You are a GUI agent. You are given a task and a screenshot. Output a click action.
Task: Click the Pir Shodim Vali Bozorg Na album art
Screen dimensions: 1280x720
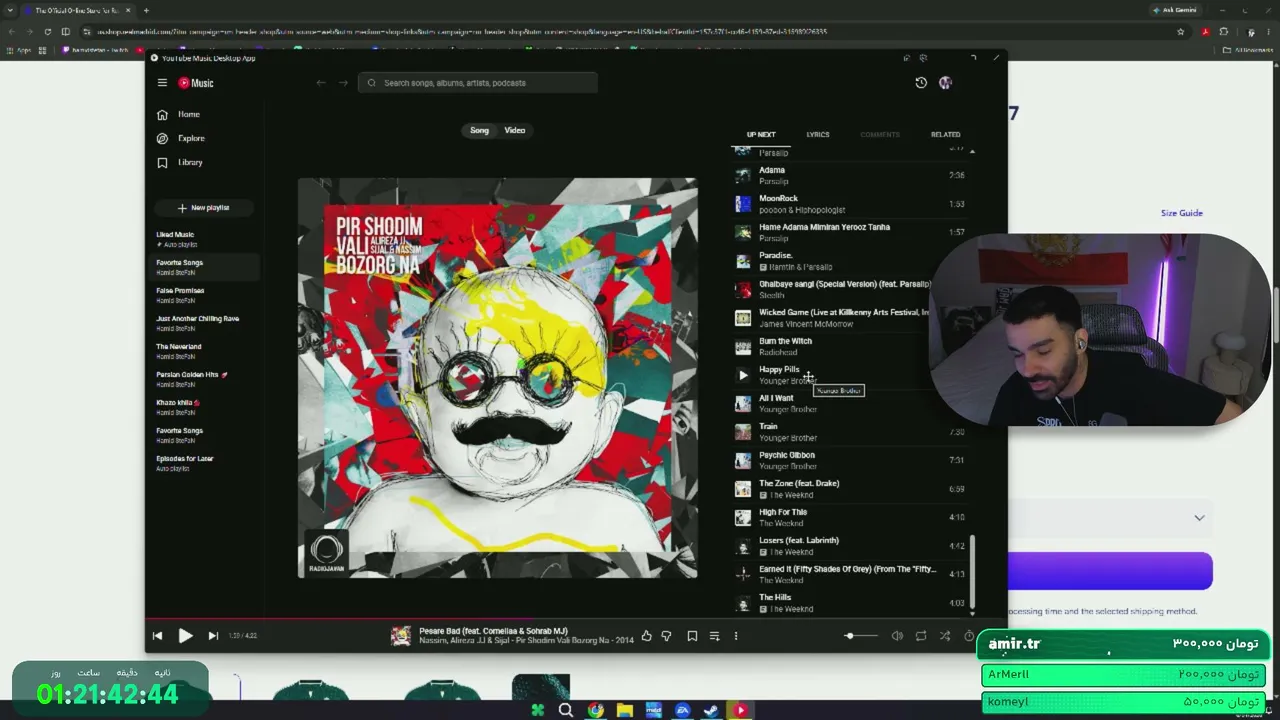(x=498, y=378)
